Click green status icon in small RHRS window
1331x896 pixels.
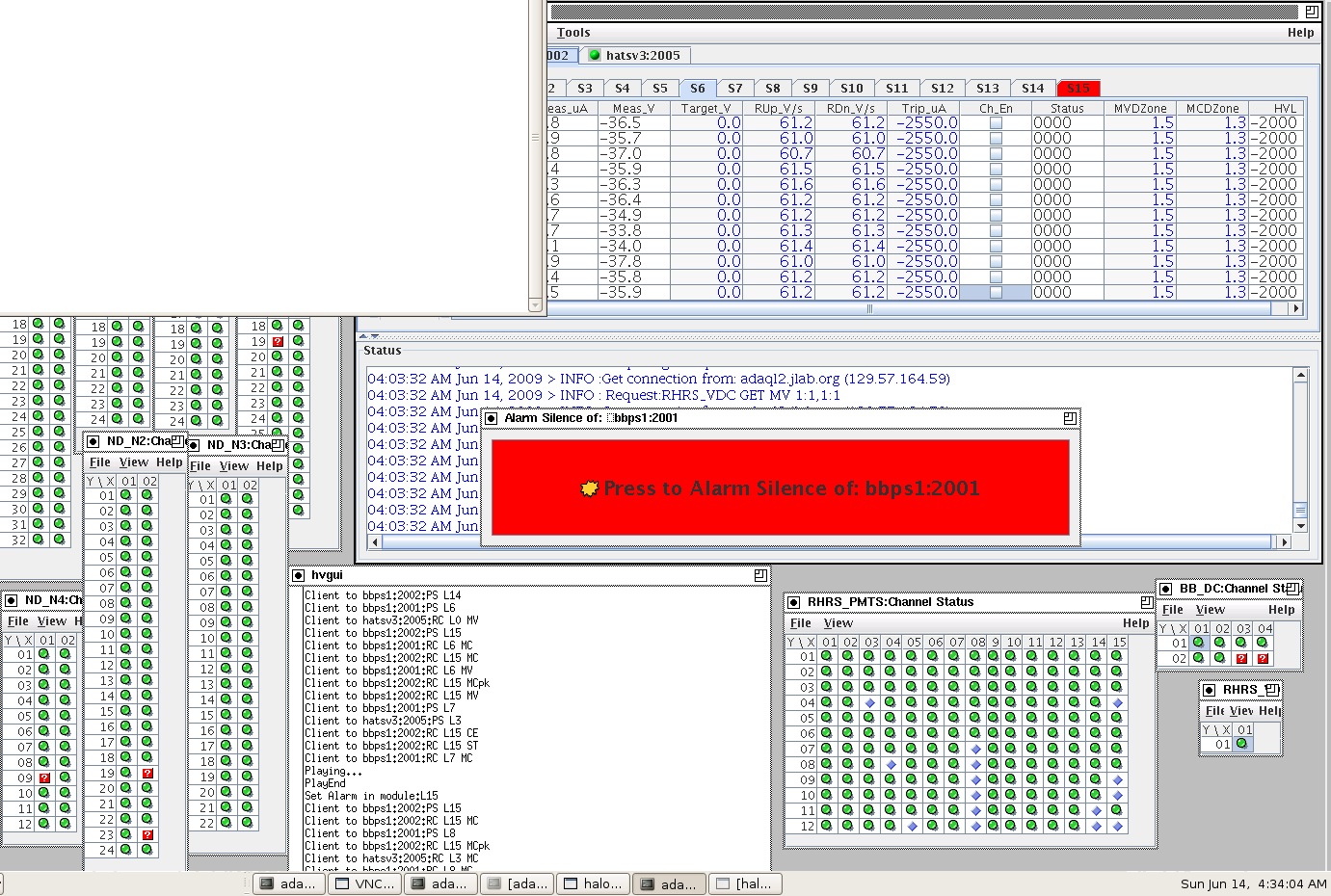tap(1241, 744)
